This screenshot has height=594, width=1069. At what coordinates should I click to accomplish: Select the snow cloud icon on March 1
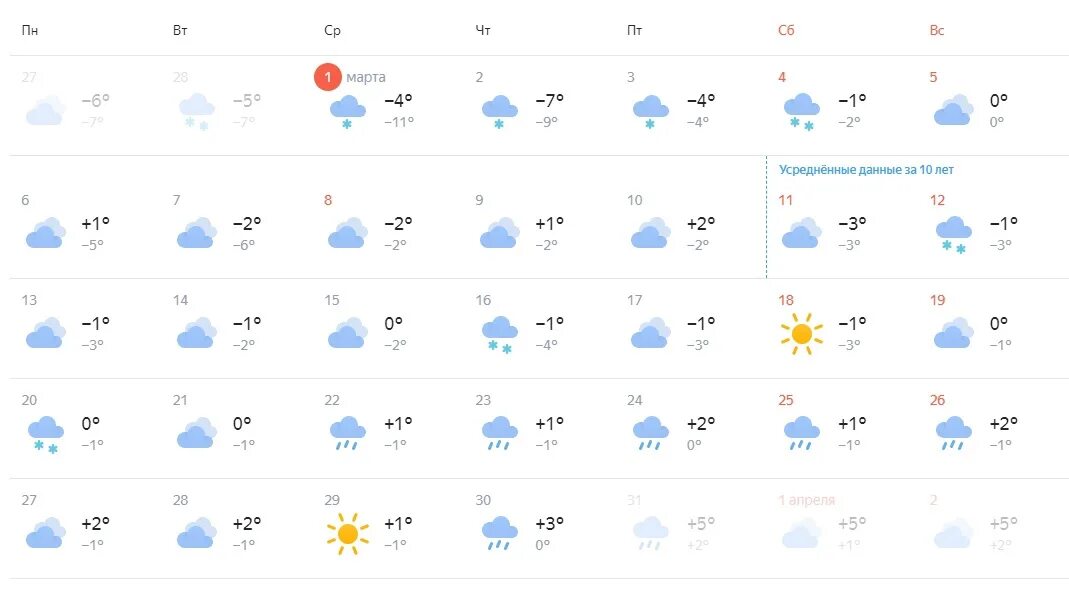pos(347,111)
